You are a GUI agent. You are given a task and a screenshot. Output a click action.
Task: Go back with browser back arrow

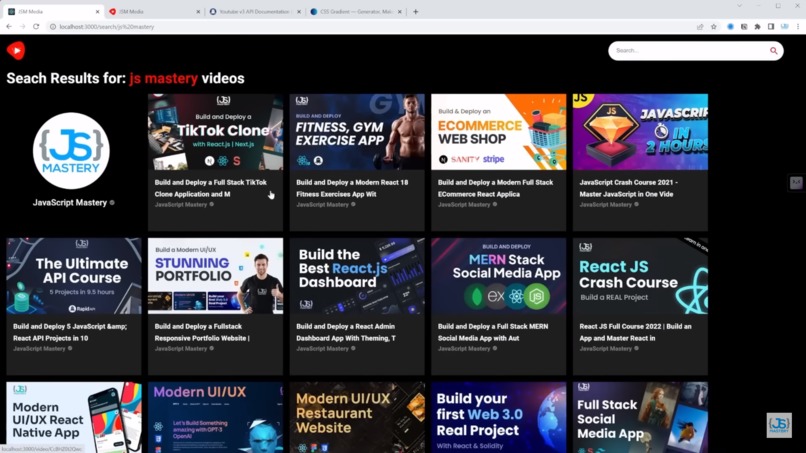point(9,26)
